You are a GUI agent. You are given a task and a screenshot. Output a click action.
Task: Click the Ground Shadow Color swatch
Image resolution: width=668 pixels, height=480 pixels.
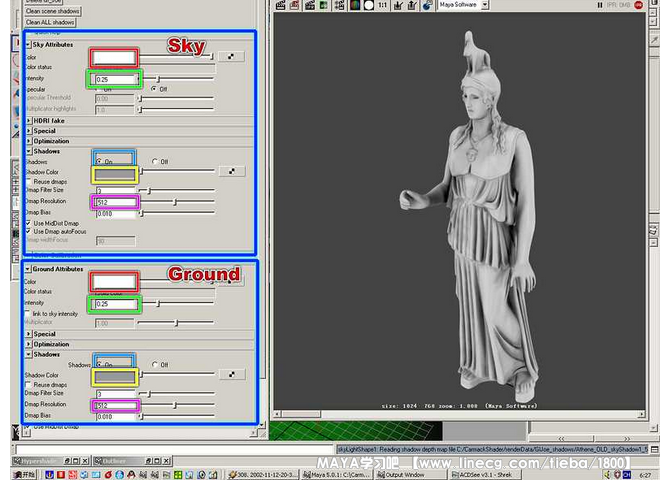[115, 377]
